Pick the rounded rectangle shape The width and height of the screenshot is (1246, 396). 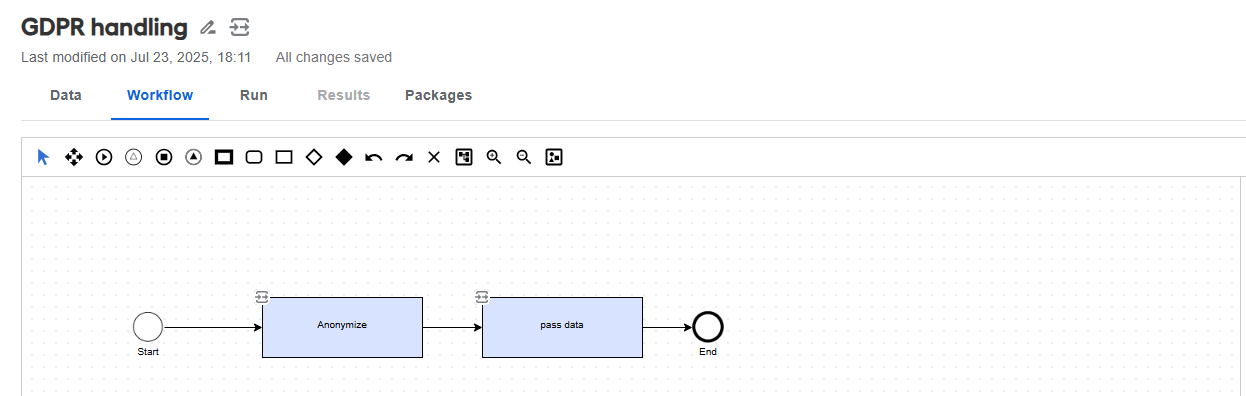(x=254, y=157)
